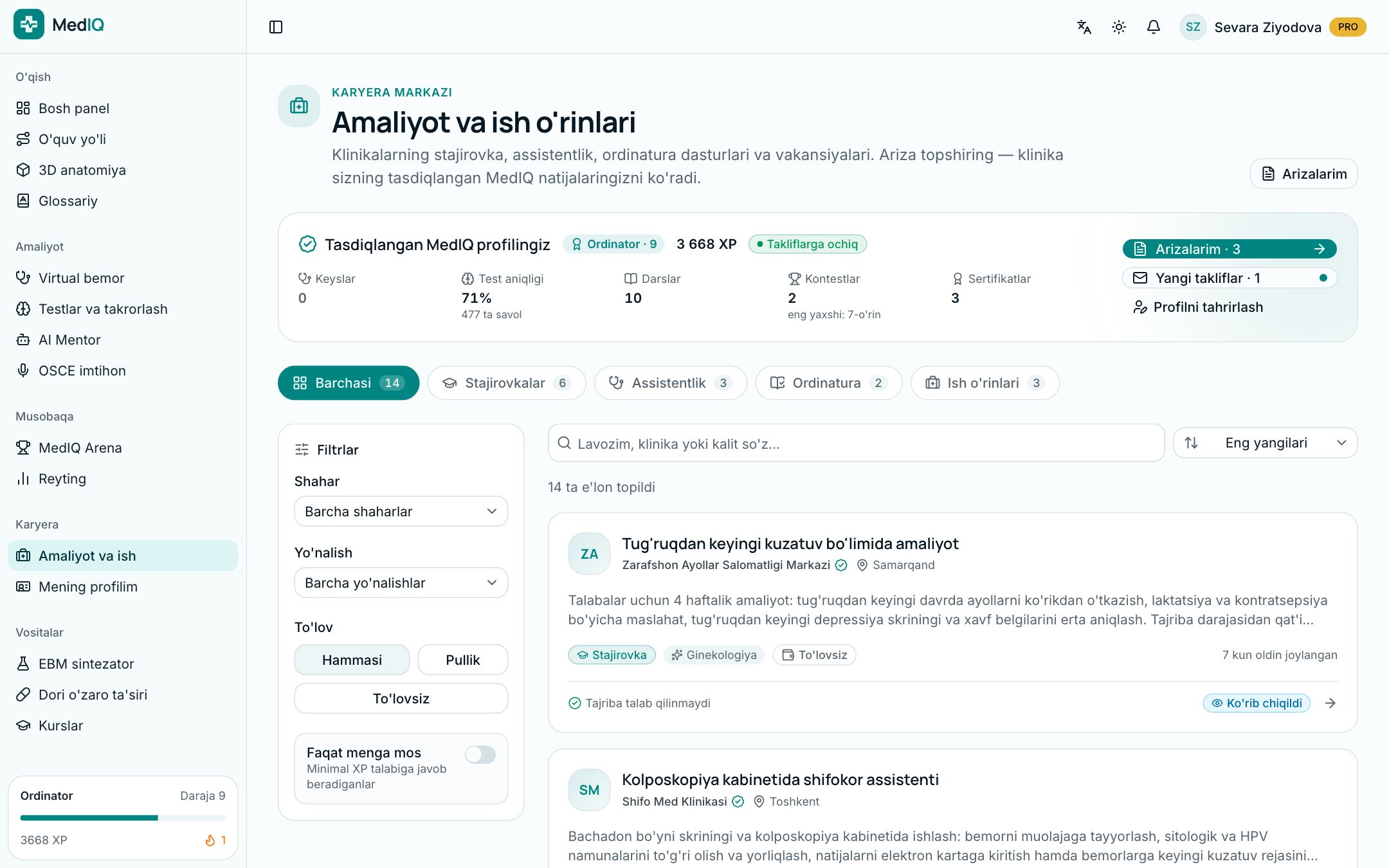
Task: Open EBM sintezator tool
Action: pyautogui.click(x=123, y=664)
